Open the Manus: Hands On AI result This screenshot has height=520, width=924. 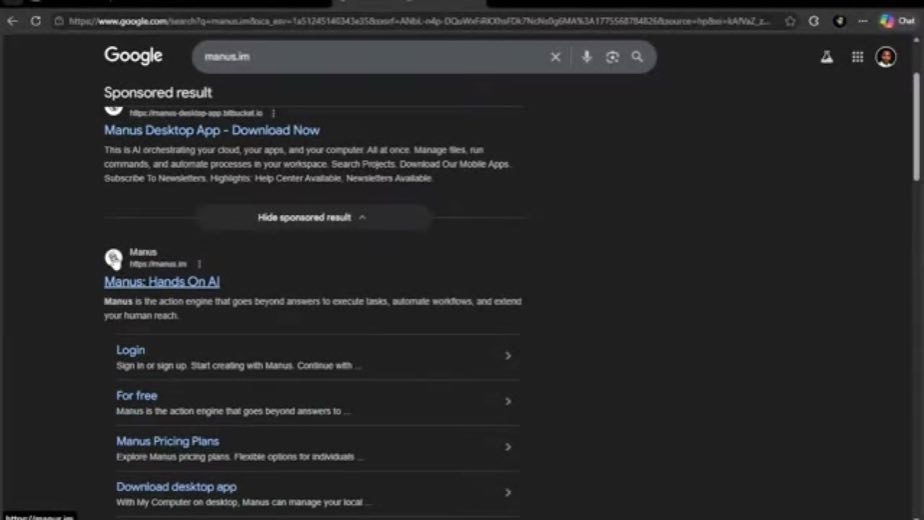point(162,282)
